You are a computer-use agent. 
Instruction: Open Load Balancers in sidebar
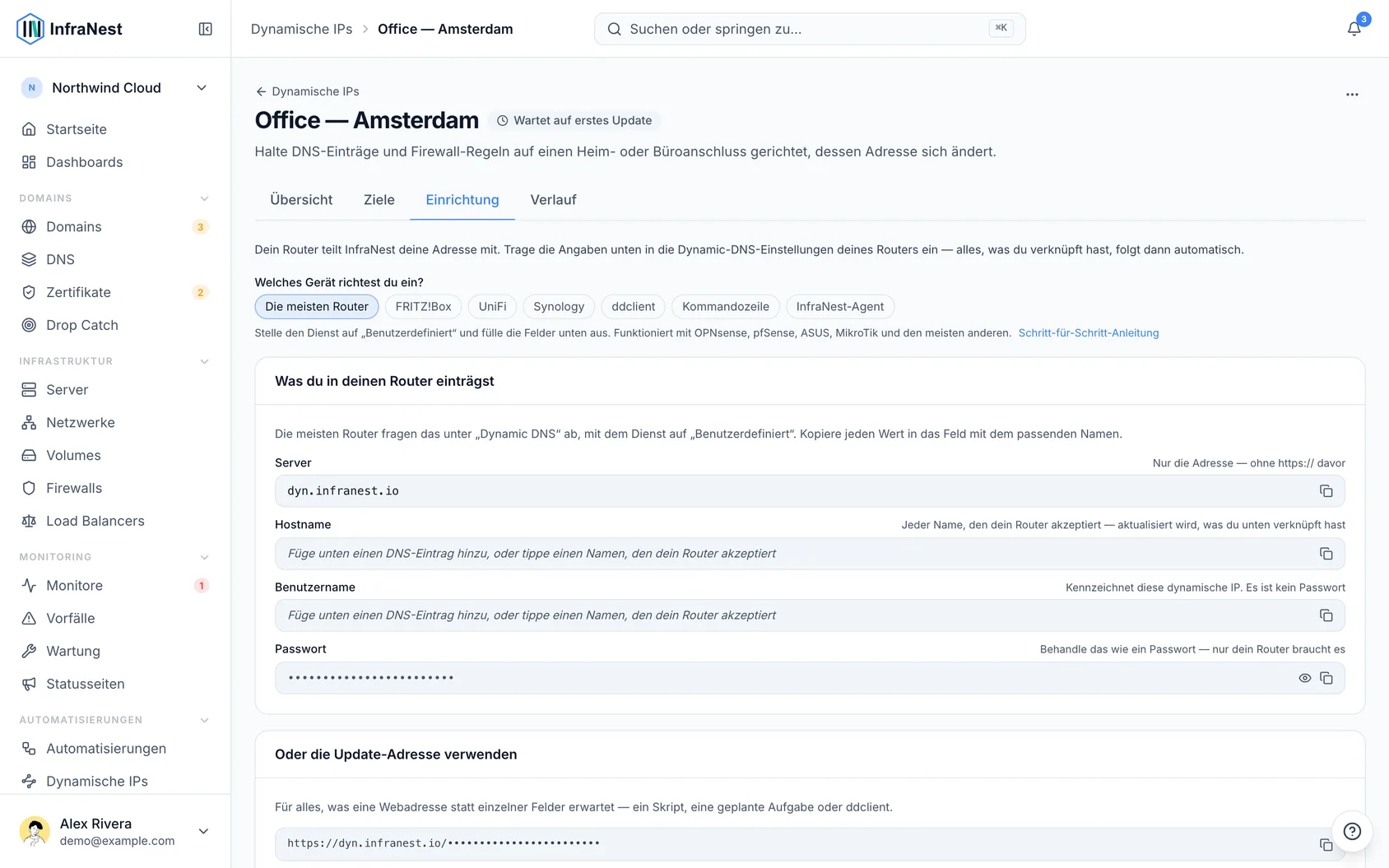[x=115, y=522]
